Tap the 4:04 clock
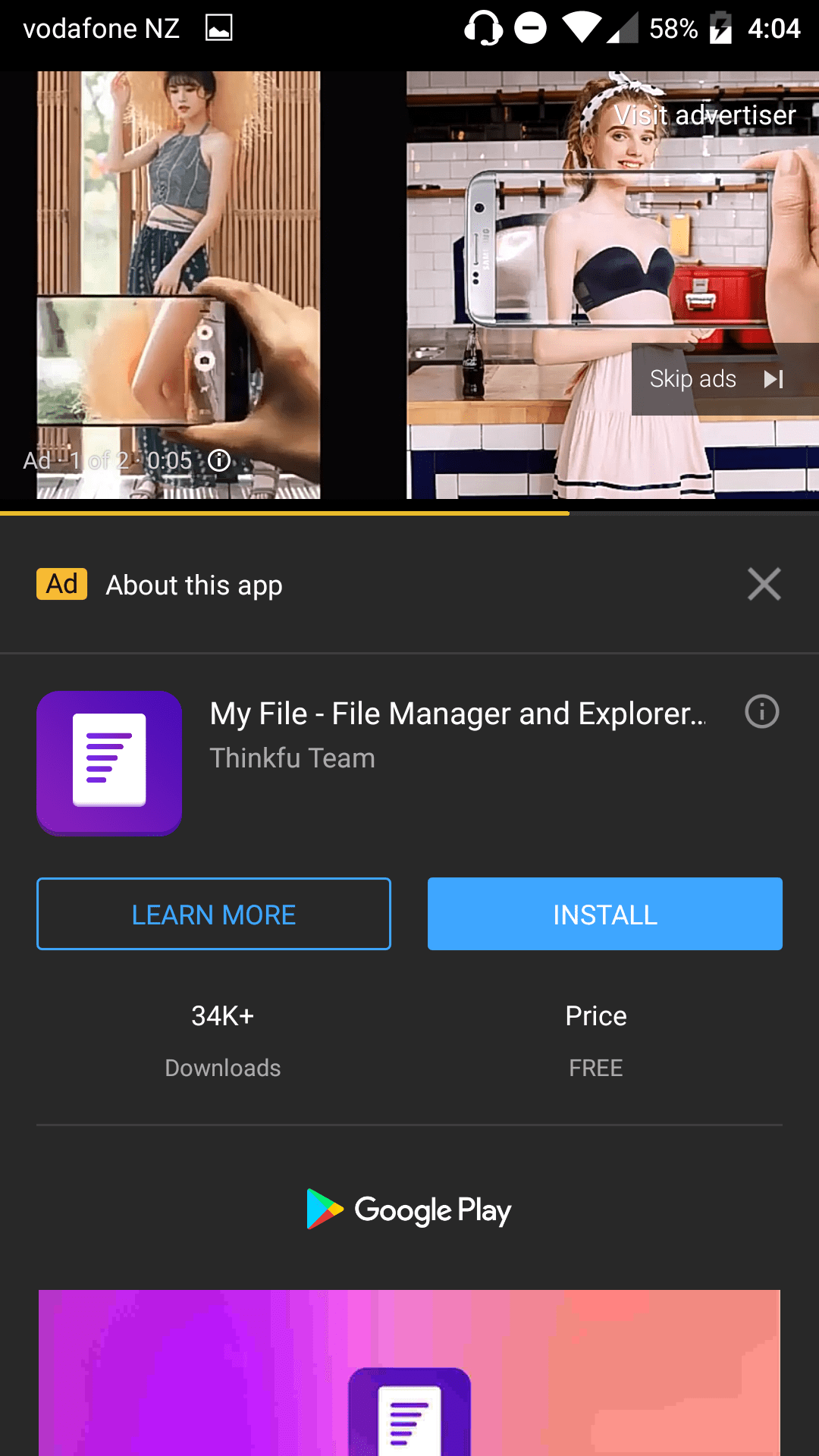819x1456 pixels. coord(774,29)
